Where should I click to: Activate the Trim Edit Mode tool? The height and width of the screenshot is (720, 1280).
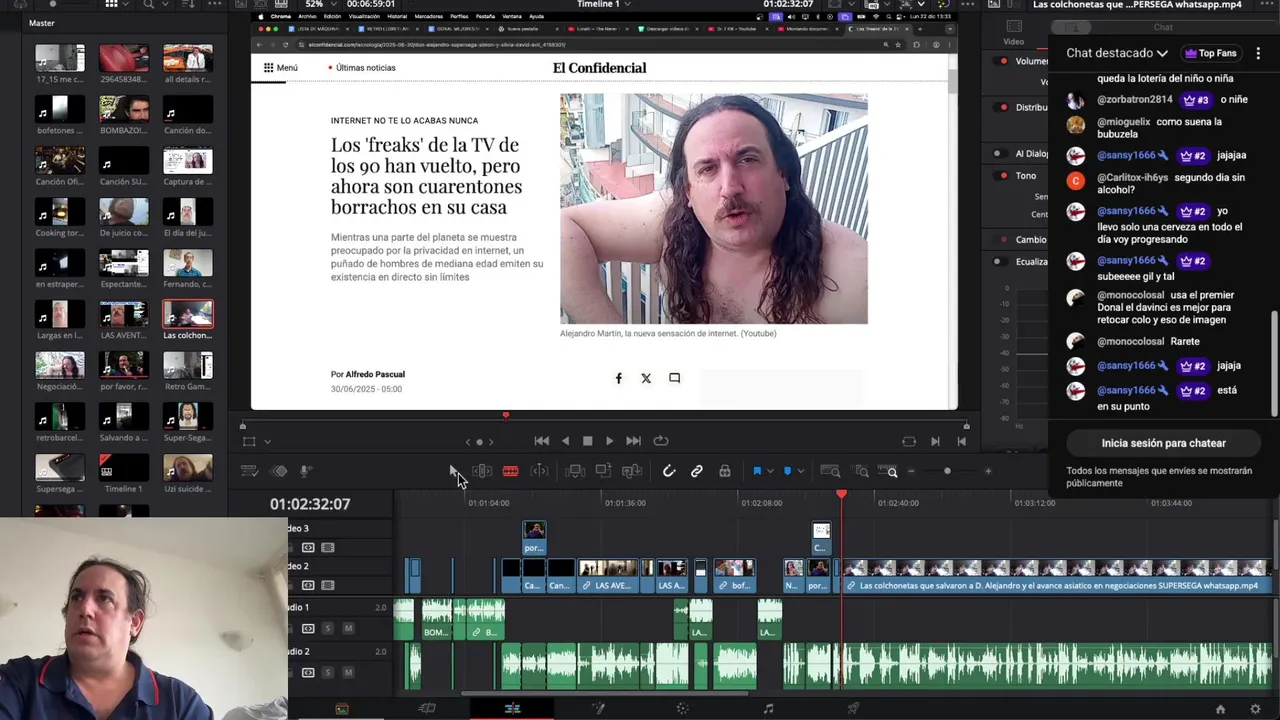pyautogui.click(x=482, y=471)
